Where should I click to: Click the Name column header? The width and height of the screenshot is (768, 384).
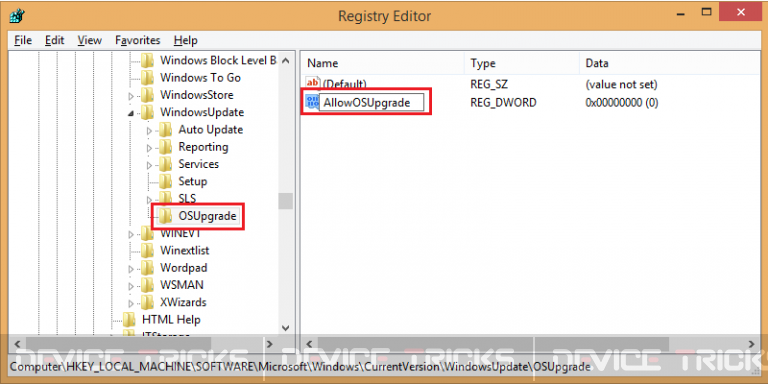[382, 63]
